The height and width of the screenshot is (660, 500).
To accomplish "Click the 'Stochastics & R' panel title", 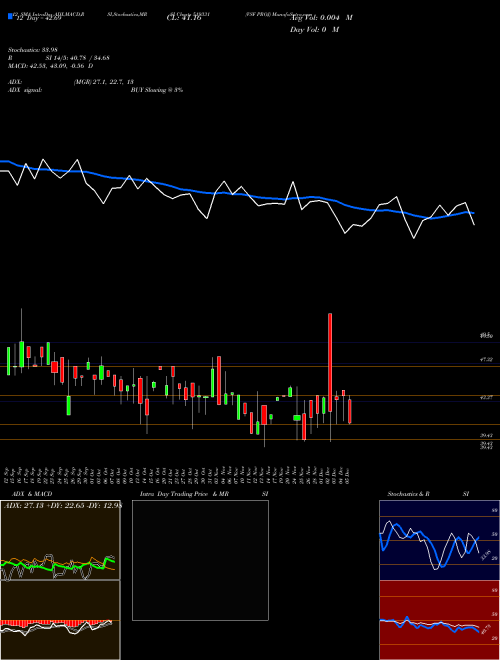I will (x=408, y=494).
